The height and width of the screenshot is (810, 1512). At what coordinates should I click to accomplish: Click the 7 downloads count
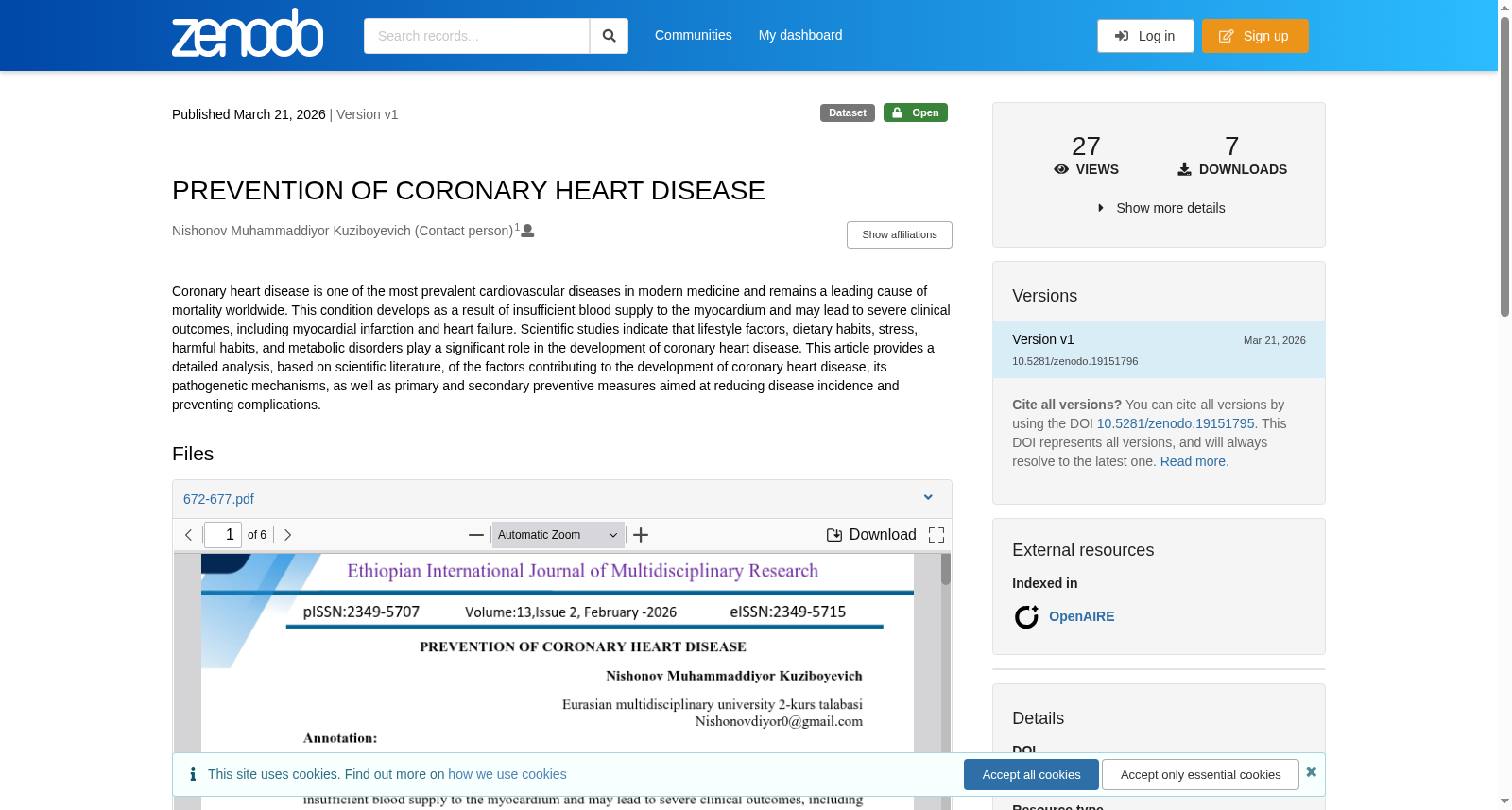coord(1231,146)
